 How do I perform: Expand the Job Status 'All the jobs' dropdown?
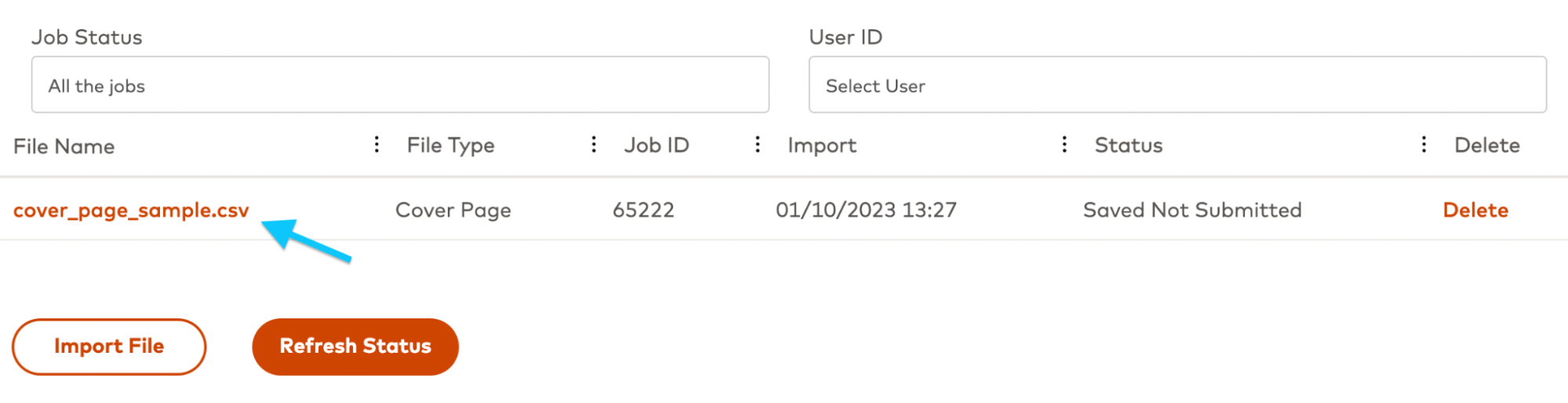tap(400, 85)
